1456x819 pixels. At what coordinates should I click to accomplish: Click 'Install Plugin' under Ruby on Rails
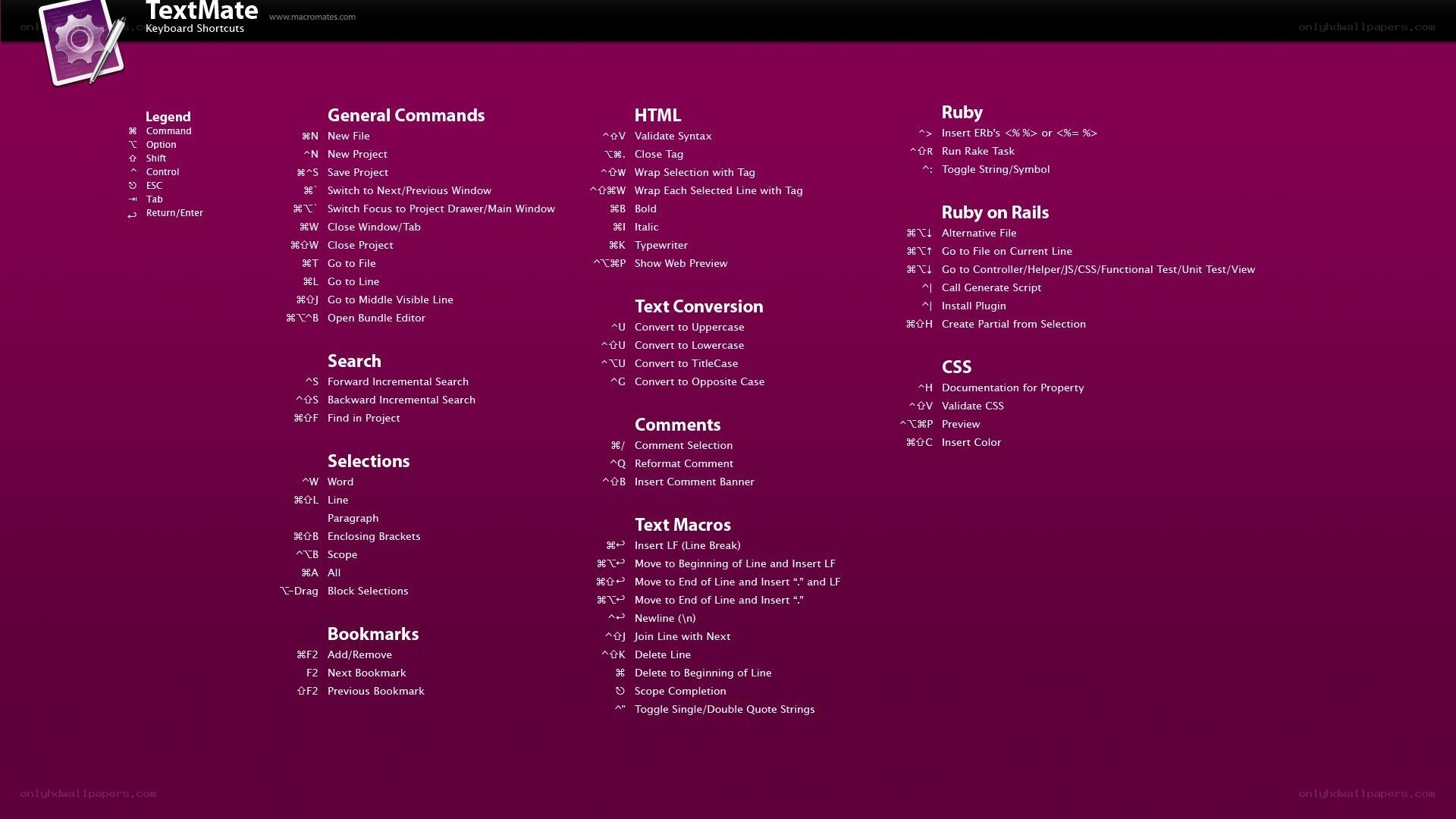tap(974, 306)
